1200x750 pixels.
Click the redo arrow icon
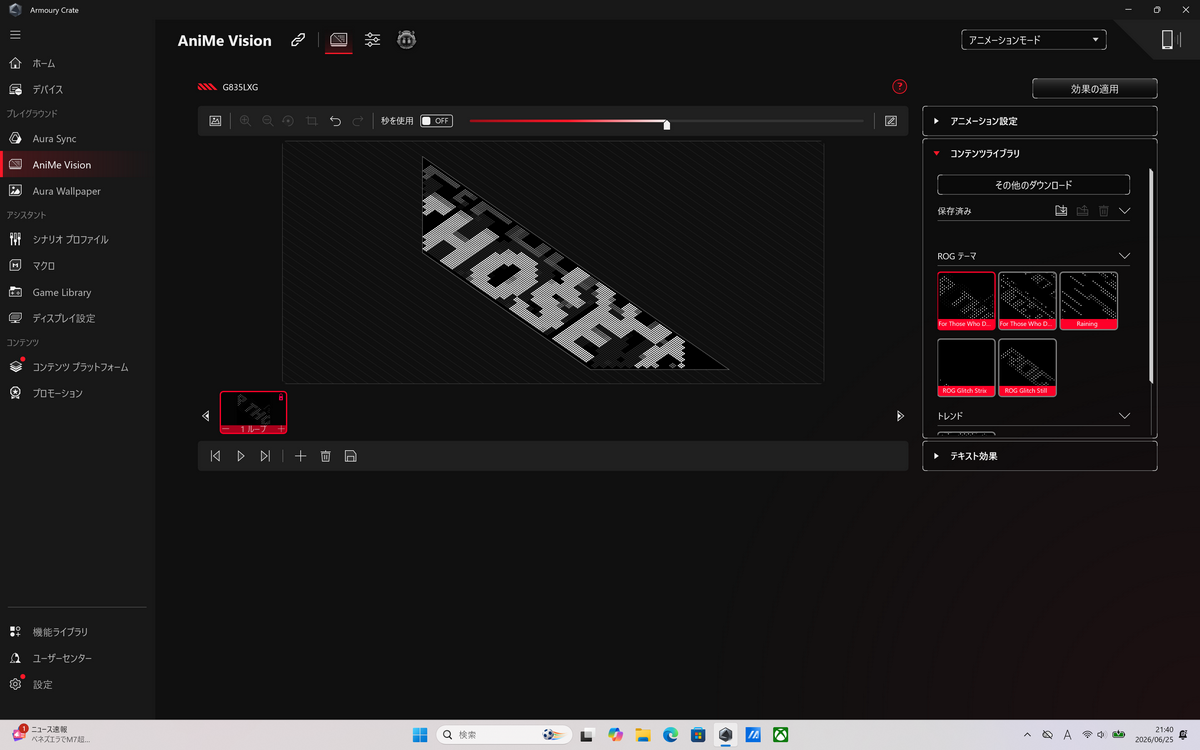click(358, 121)
